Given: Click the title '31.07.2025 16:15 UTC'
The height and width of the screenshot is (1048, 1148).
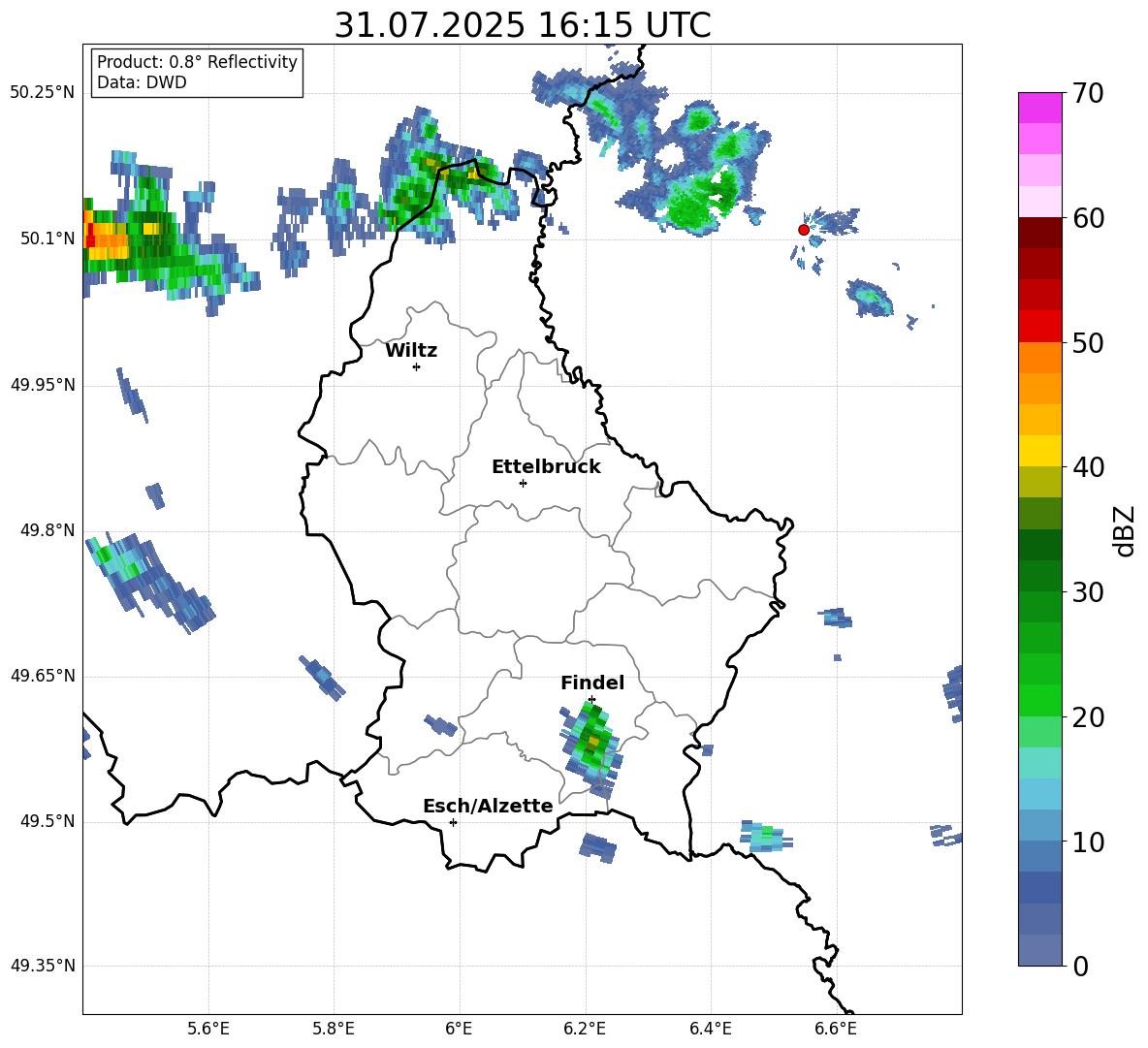Looking at the screenshot, I should [x=523, y=25].
